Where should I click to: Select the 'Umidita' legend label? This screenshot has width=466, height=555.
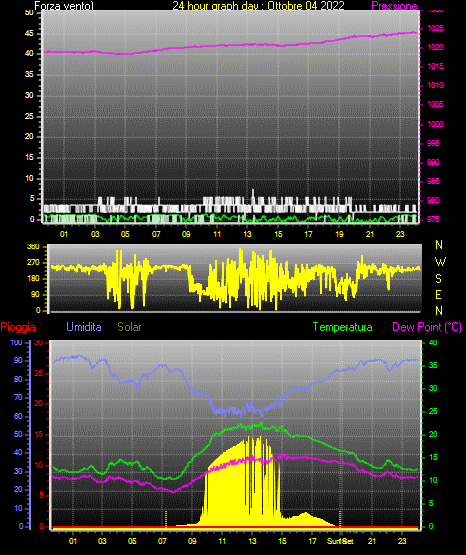click(84, 327)
